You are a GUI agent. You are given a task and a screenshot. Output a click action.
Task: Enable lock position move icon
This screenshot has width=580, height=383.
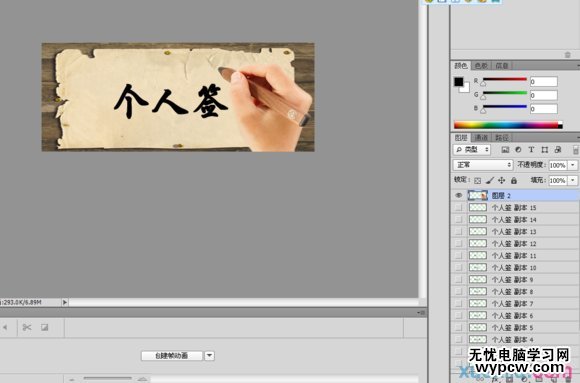[x=502, y=181]
